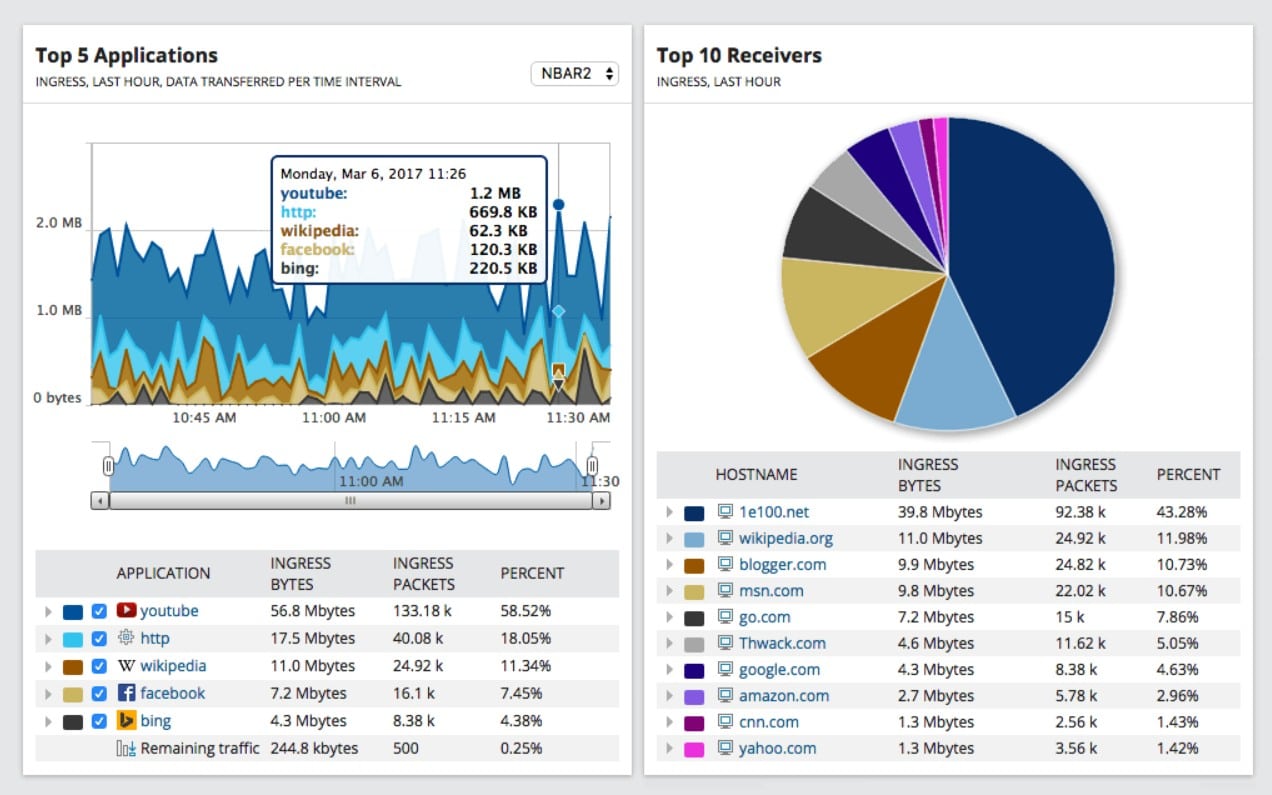Click the monitor icon beside go.com
The height and width of the screenshot is (795, 1272).
(725, 617)
